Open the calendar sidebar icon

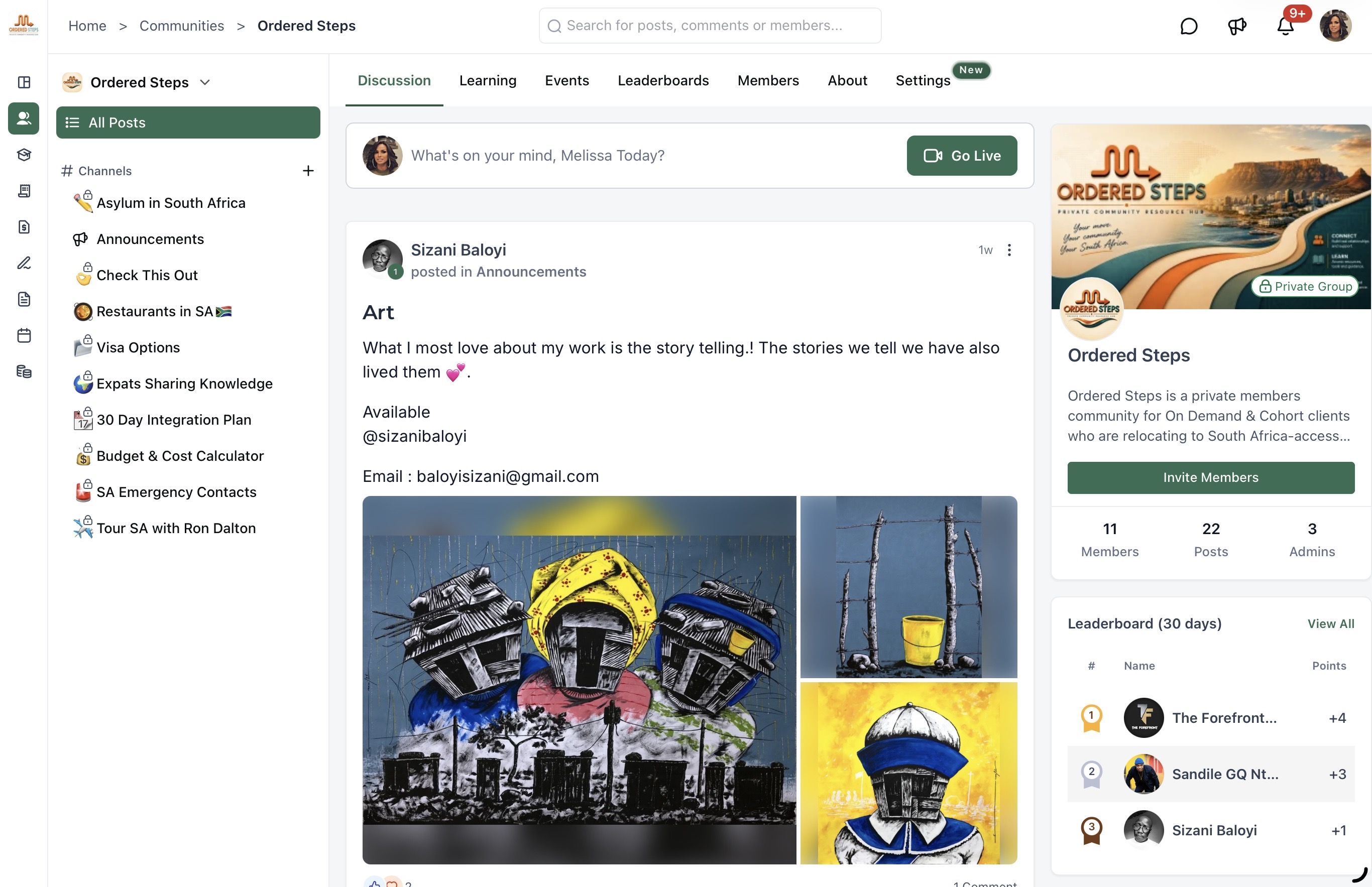click(24, 335)
